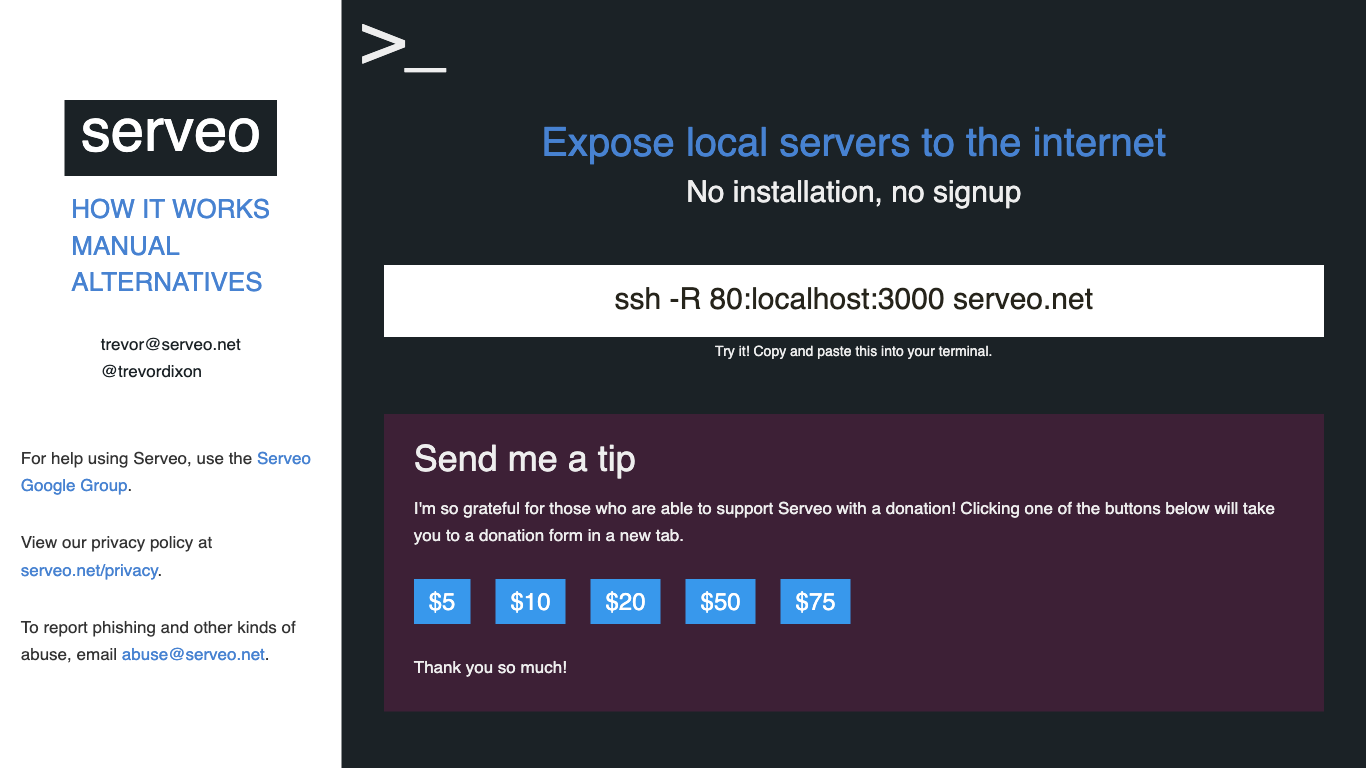Click the serveo logo
Viewport: 1366px width, 768px height.
point(171,138)
